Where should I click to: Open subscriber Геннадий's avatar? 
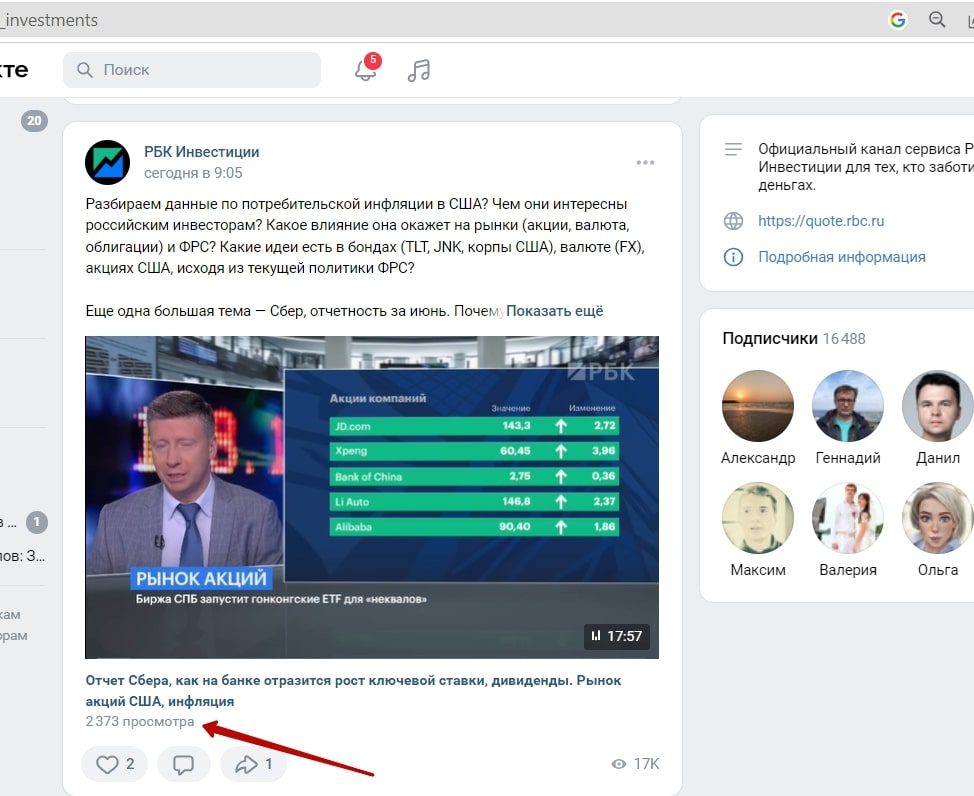point(848,406)
